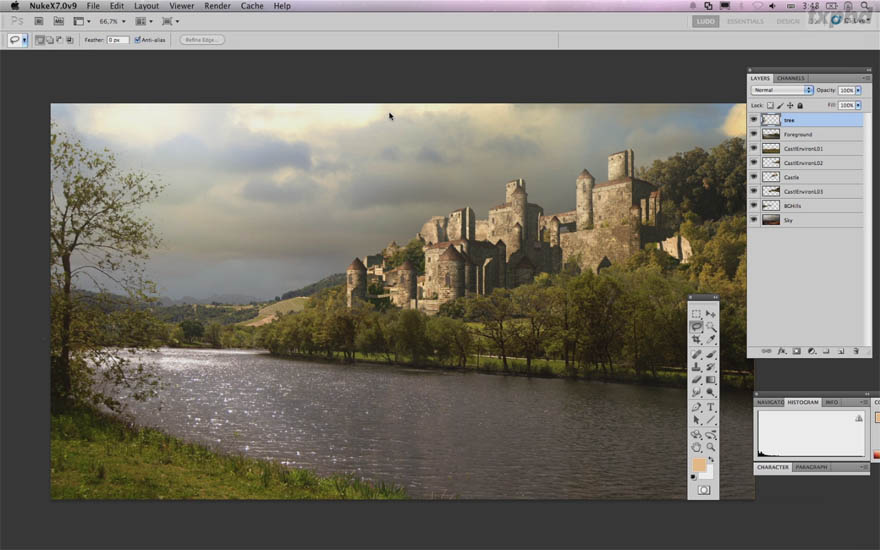Screen dimensions: 880x550
Task: Select the Move tool
Action: [711, 314]
